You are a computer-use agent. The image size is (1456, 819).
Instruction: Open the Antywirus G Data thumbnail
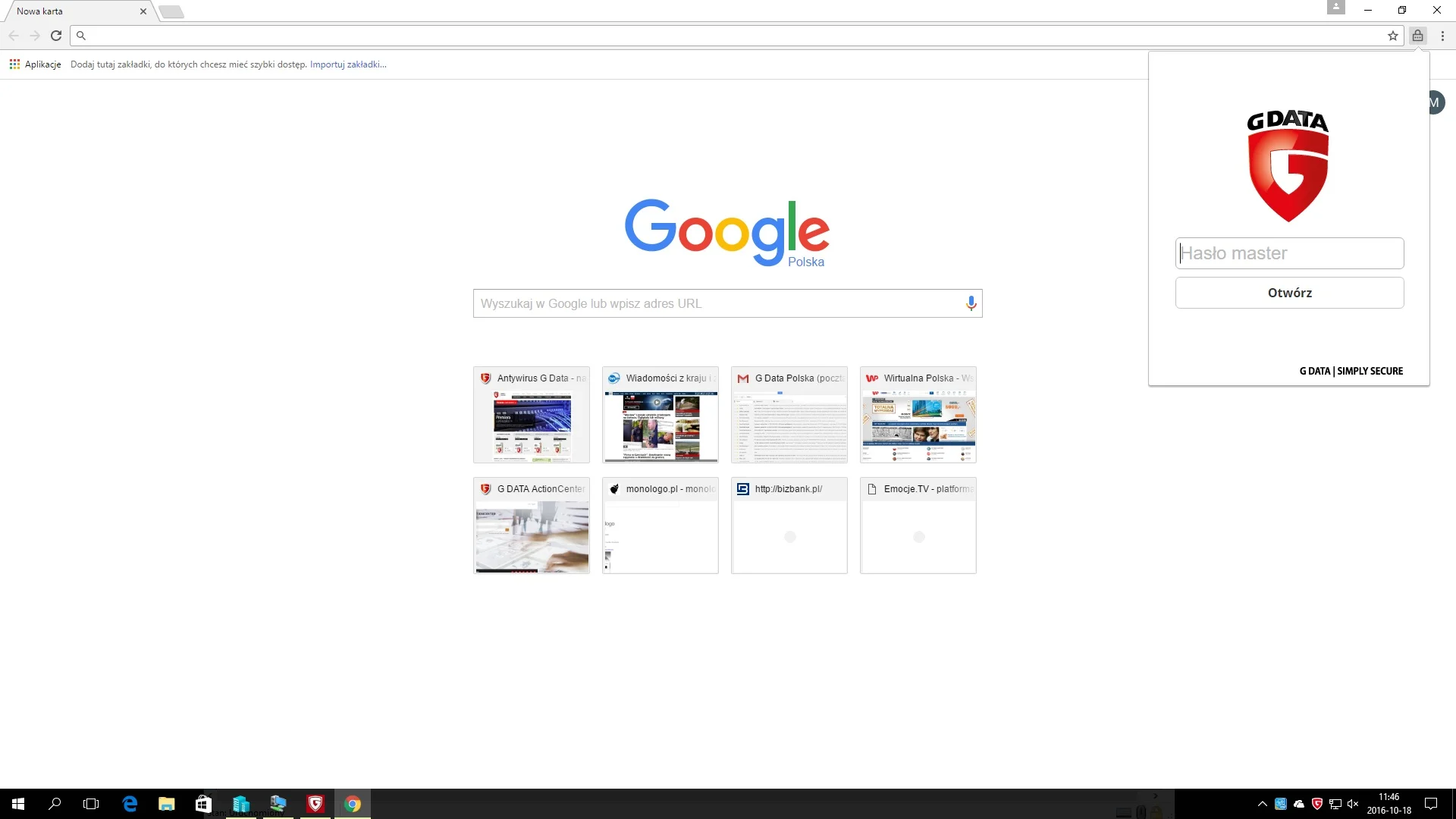tap(531, 415)
